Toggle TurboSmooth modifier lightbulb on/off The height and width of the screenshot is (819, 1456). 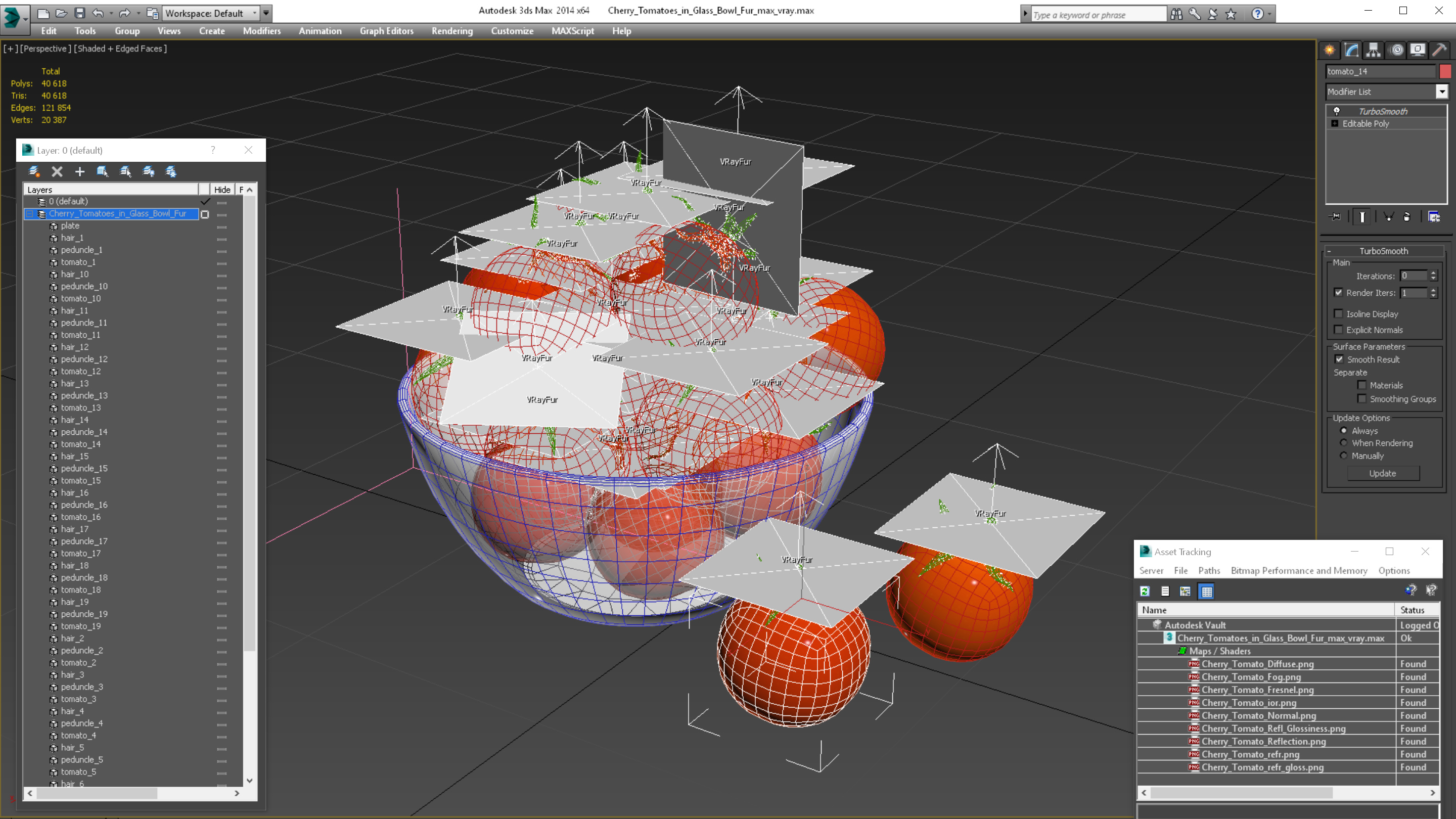(x=1337, y=111)
